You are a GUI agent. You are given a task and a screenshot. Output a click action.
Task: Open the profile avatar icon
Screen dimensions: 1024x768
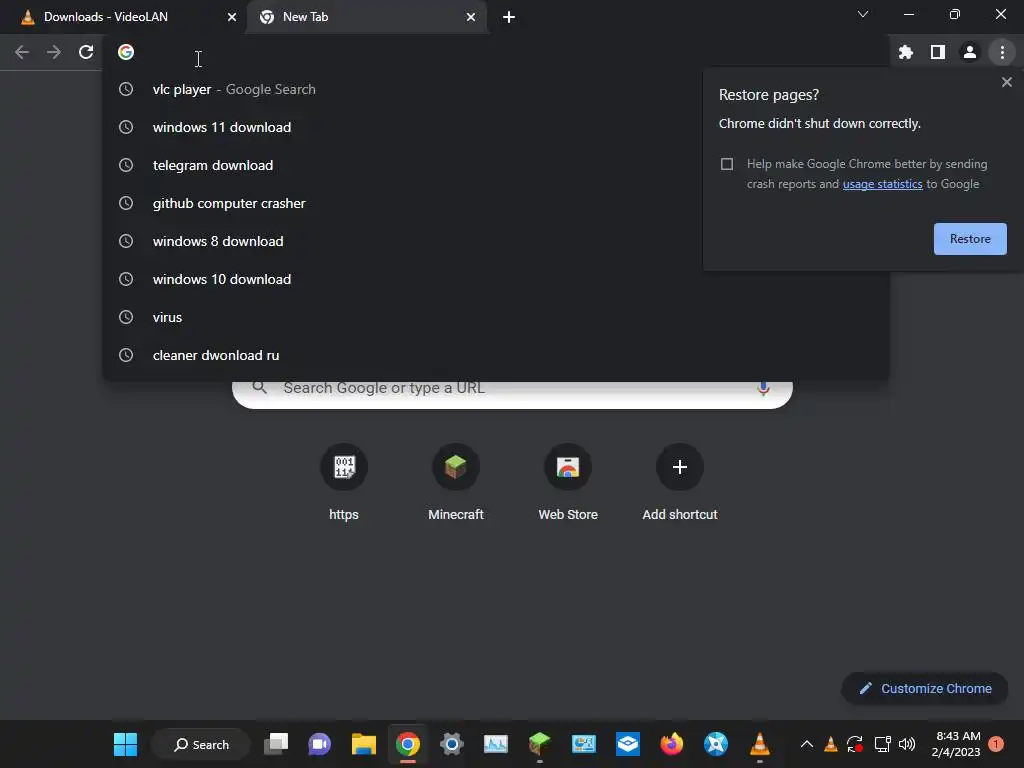[970, 52]
